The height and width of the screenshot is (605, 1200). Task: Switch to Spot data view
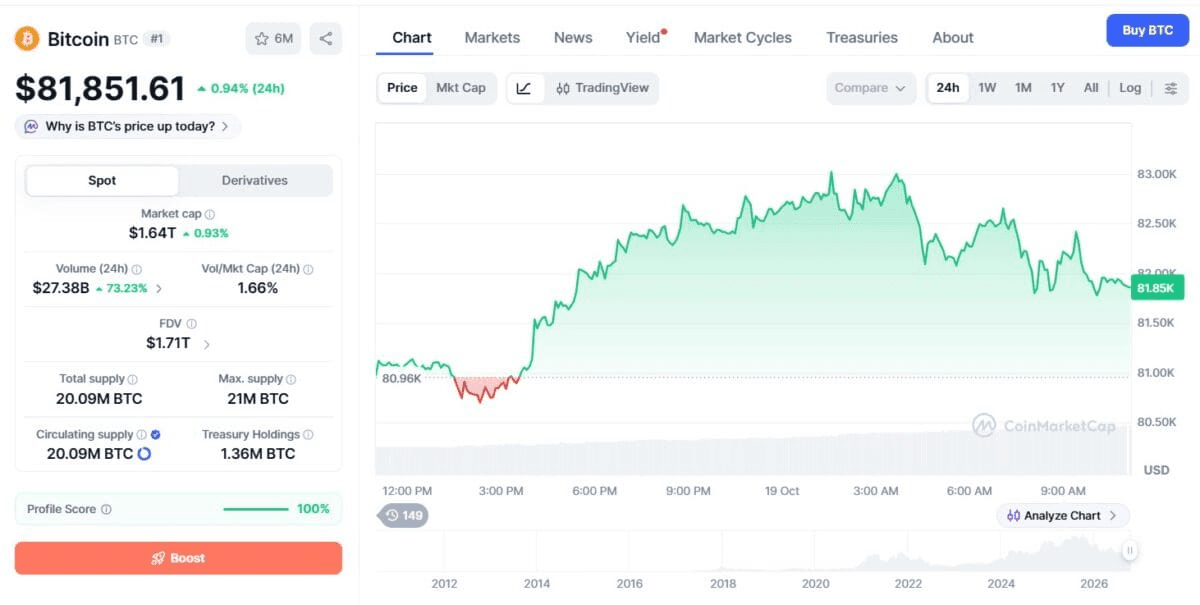point(102,181)
